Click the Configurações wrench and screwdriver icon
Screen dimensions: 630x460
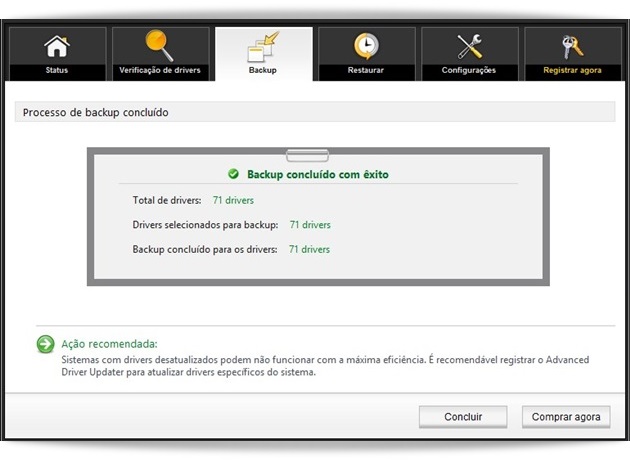pos(469,46)
